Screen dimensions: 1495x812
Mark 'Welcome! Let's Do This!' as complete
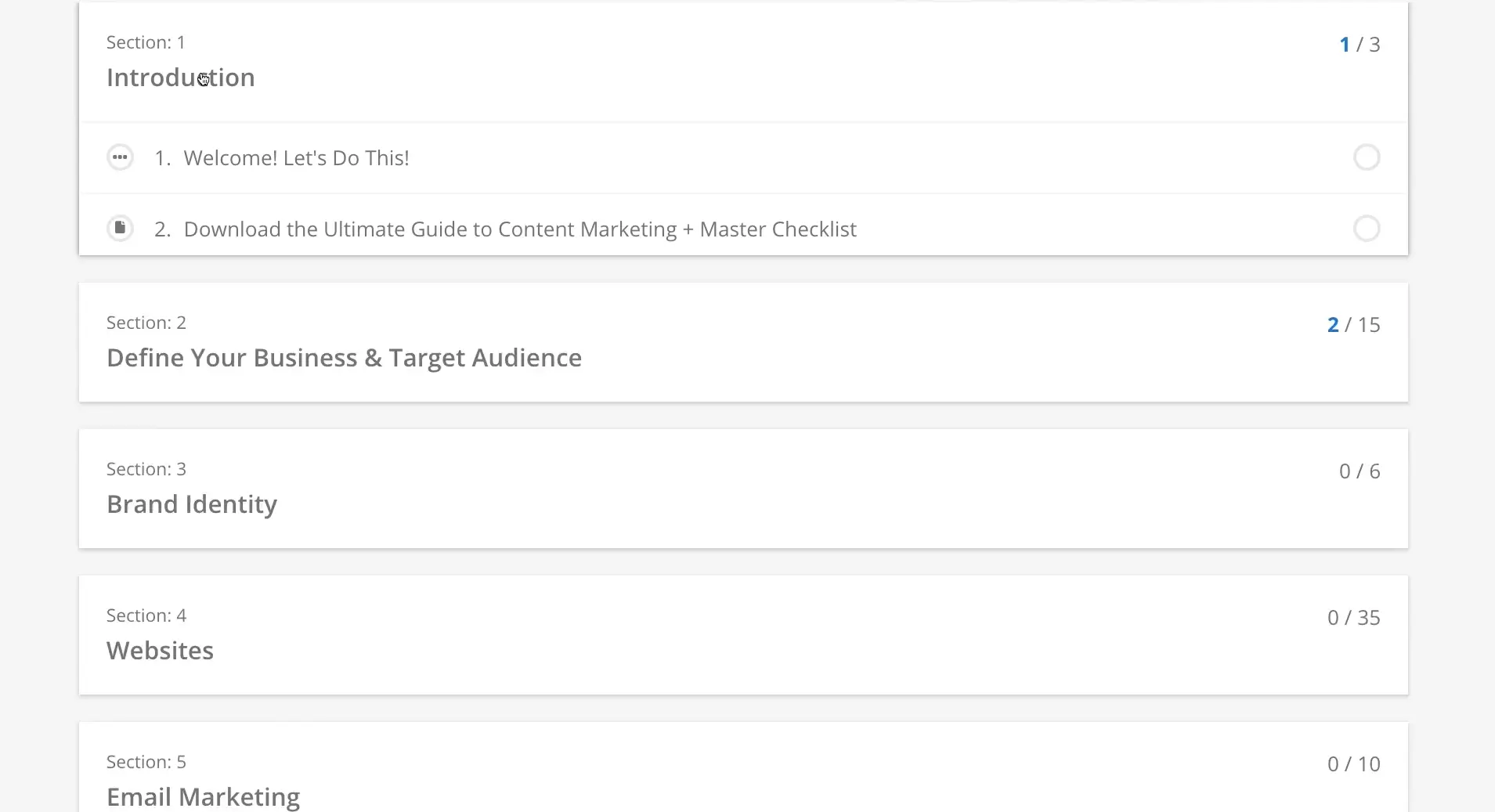click(x=1367, y=157)
